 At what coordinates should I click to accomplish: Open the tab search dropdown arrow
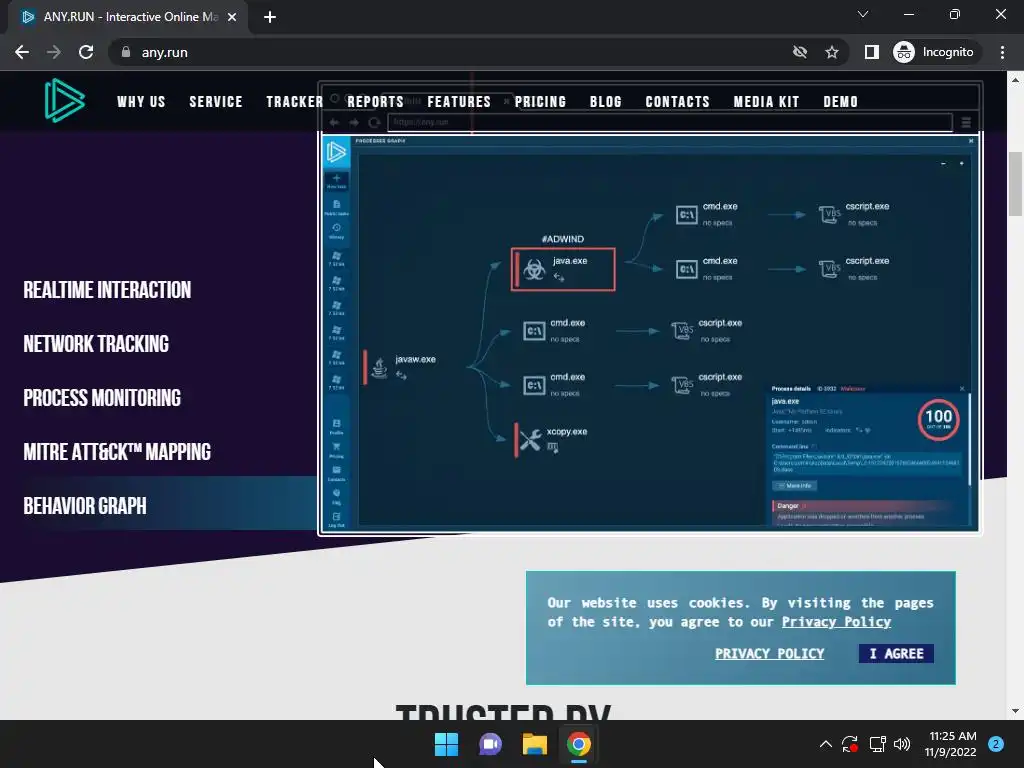(x=863, y=14)
